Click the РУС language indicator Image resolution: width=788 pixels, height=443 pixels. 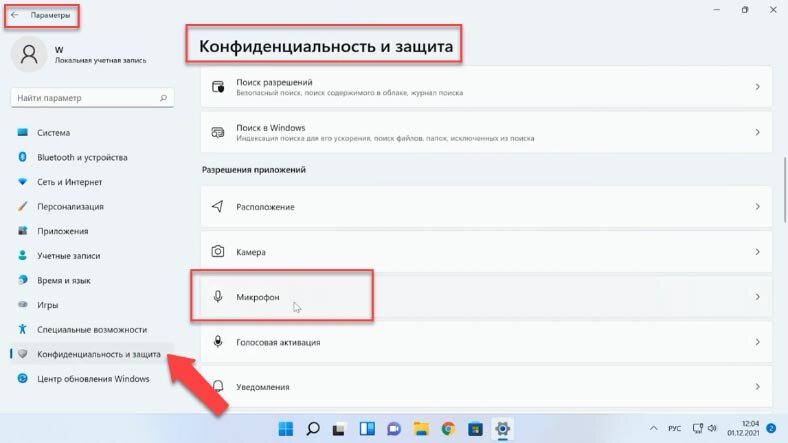point(674,428)
